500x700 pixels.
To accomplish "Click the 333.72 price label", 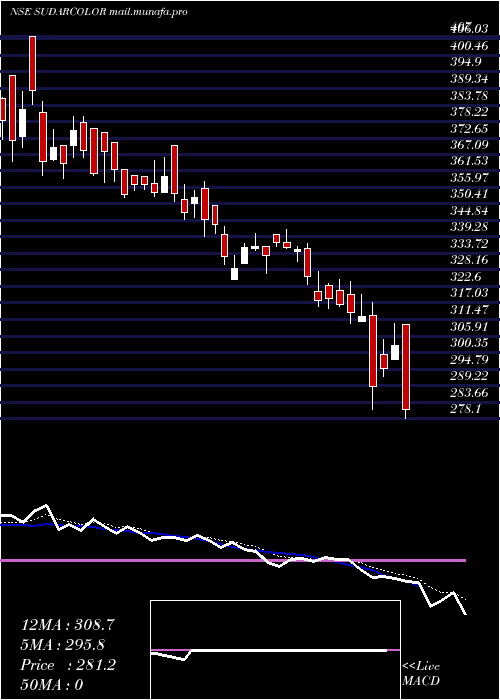I will tap(470, 243).
